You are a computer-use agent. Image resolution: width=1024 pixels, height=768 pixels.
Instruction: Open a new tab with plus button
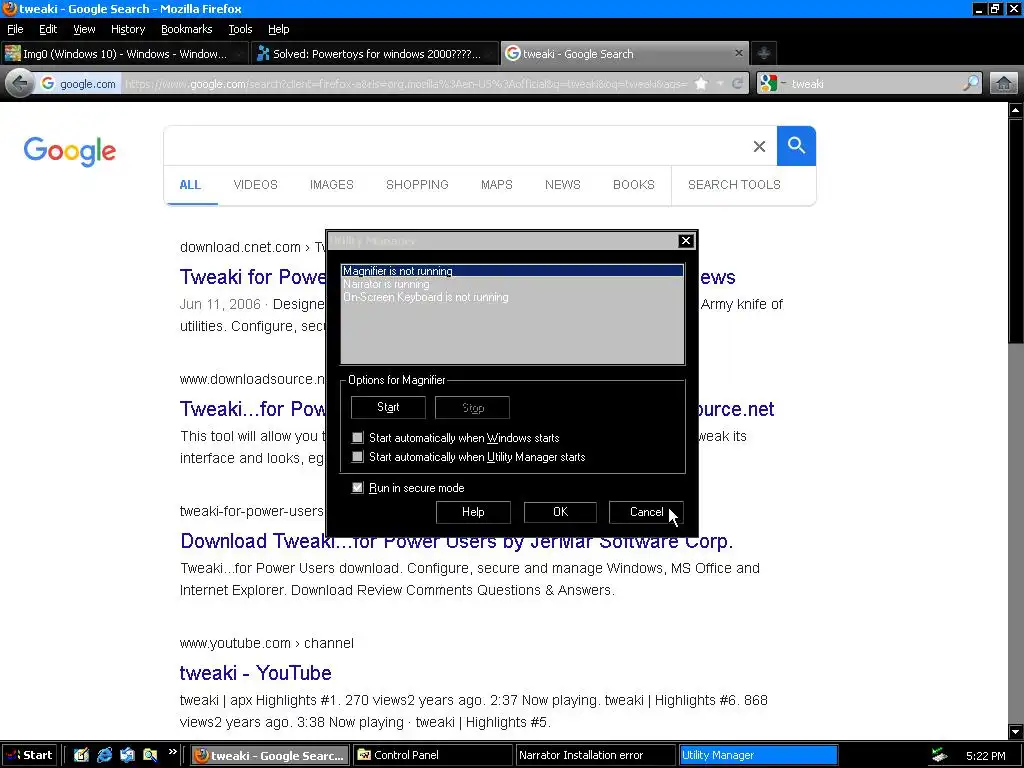(x=763, y=54)
